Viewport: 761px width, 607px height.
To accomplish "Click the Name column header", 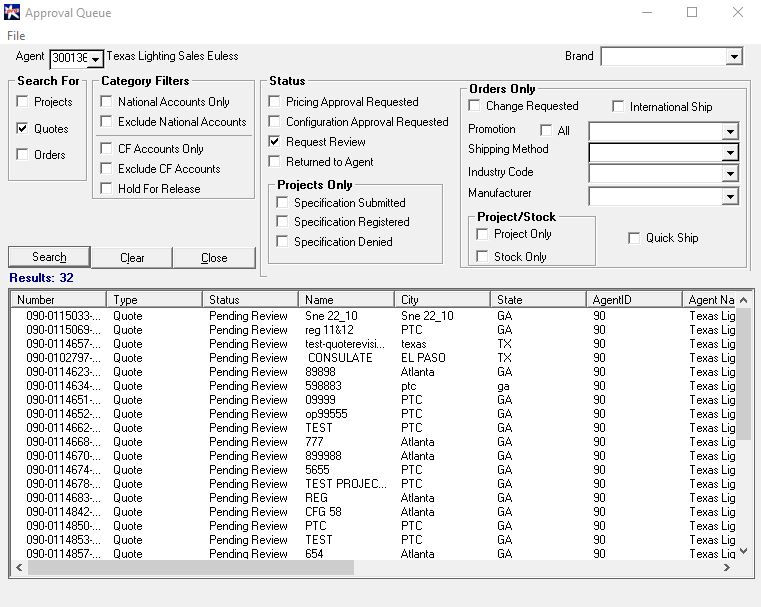I will [x=346, y=300].
